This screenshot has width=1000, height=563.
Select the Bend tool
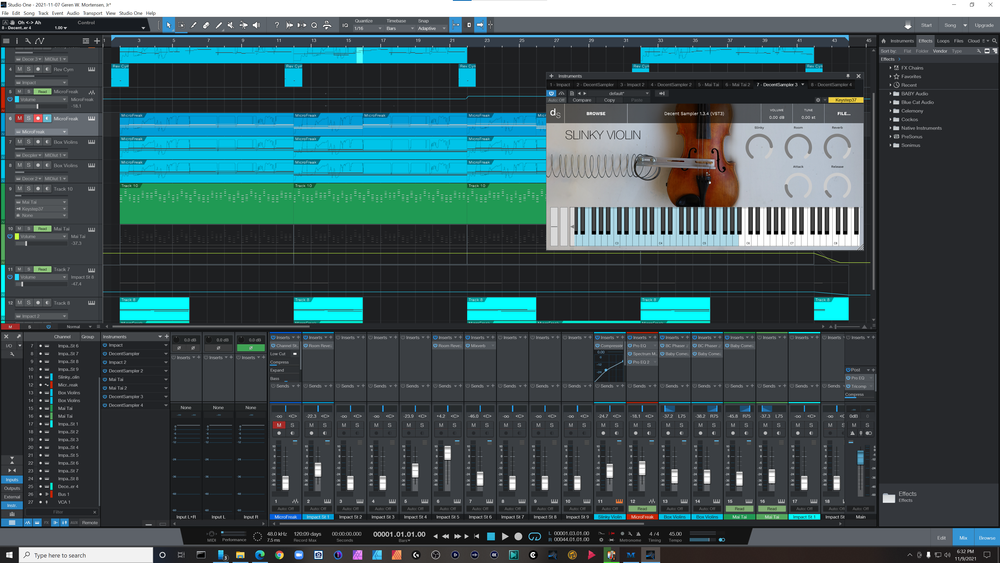click(244, 25)
